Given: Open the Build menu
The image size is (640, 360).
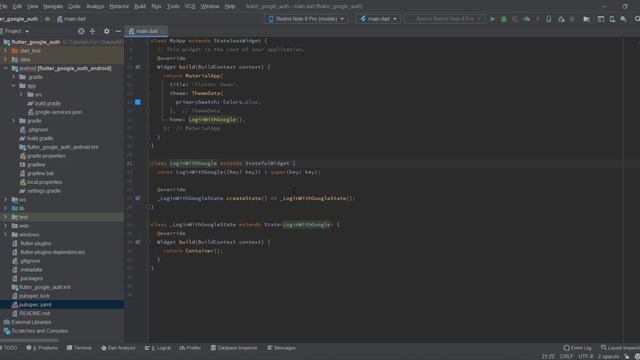Looking at the screenshot, I should (140, 7).
